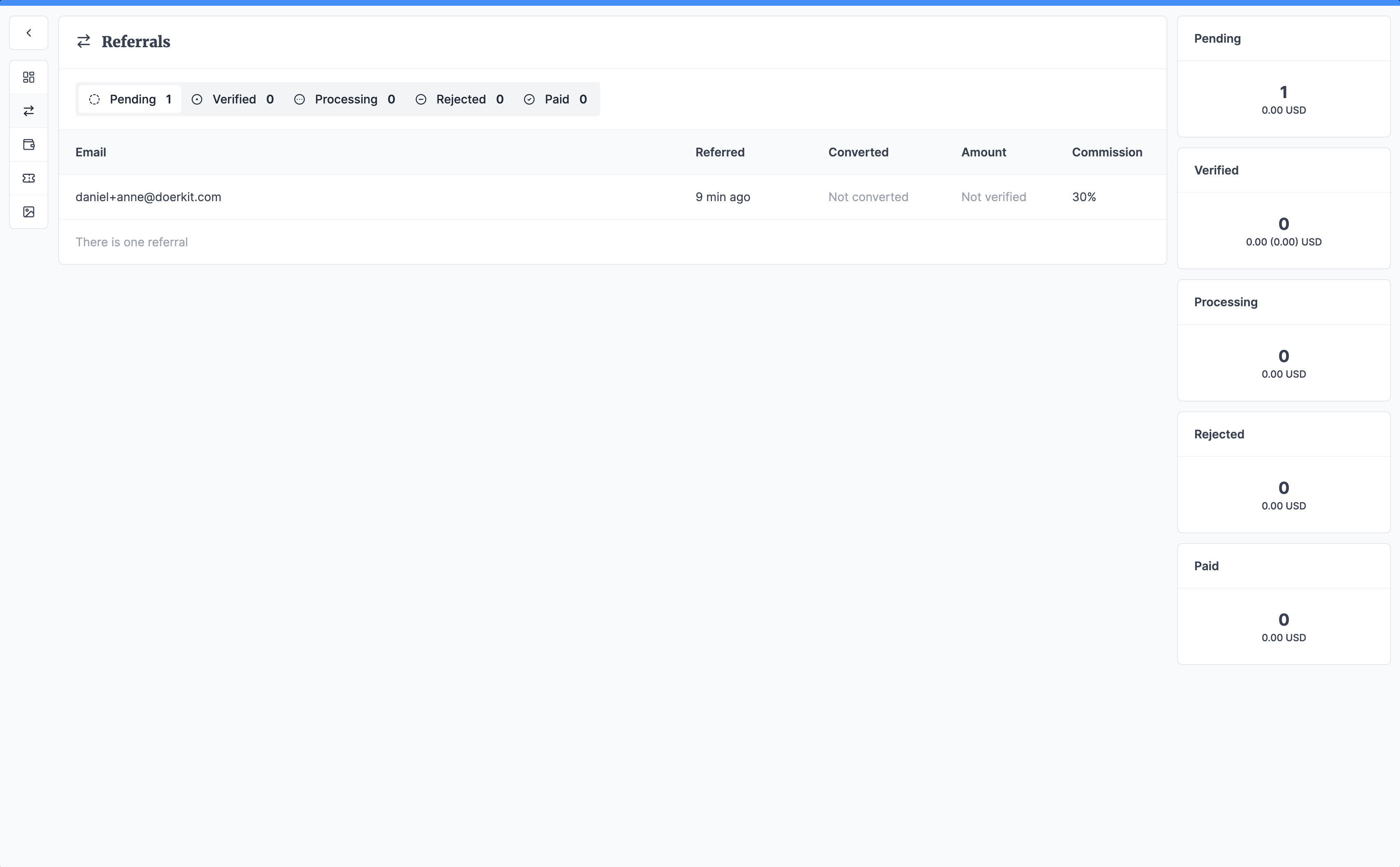This screenshot has height=867, width=1400.
Task: Click the Referrals header arrows icon
Action: [x=84, y=41]
